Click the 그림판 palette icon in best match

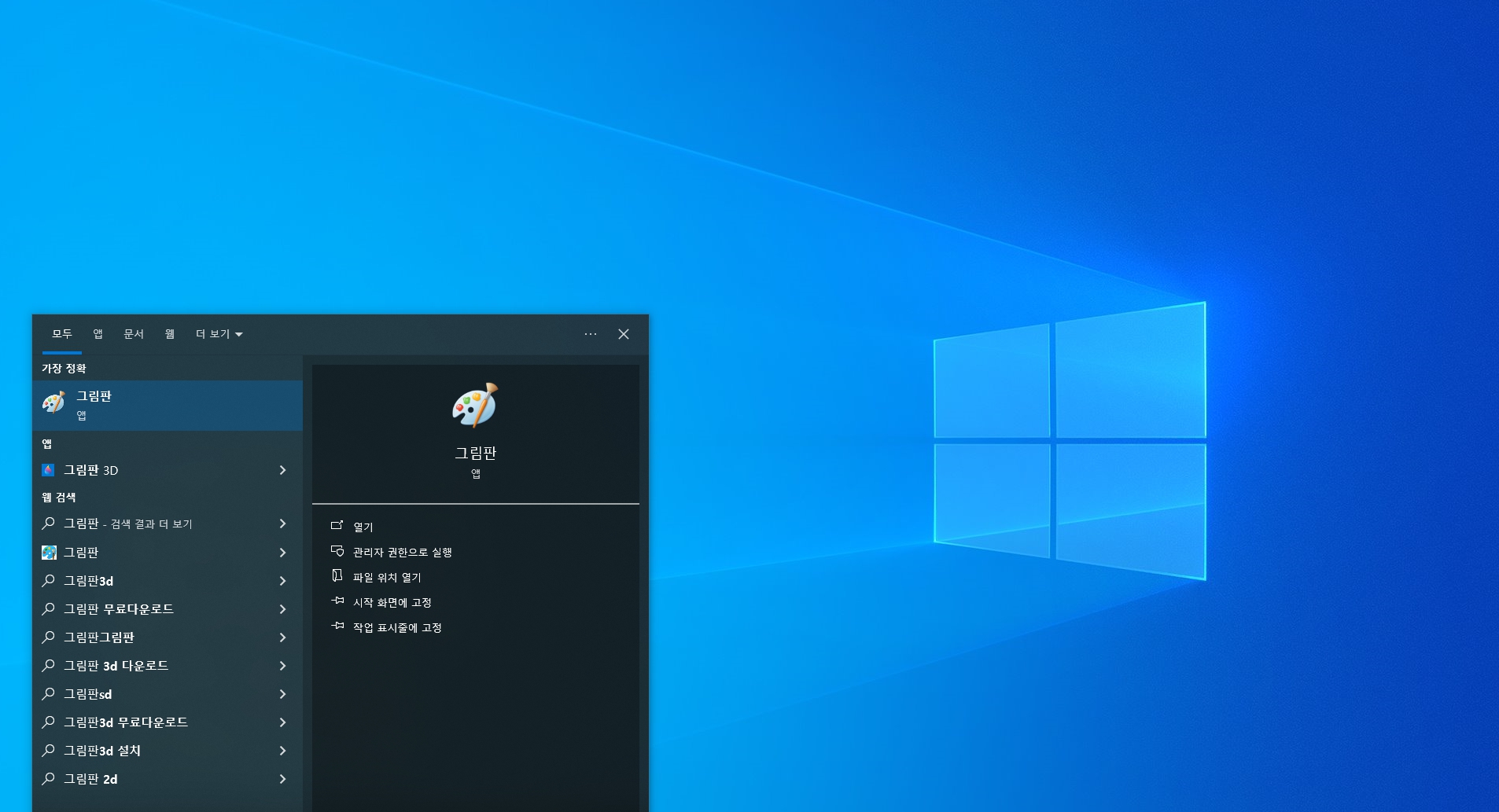[53, 402]
